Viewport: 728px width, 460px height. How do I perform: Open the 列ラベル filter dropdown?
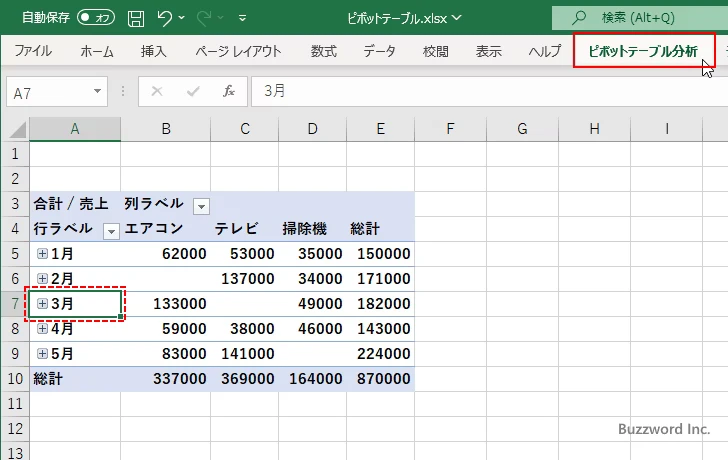[x=201, y=205]
